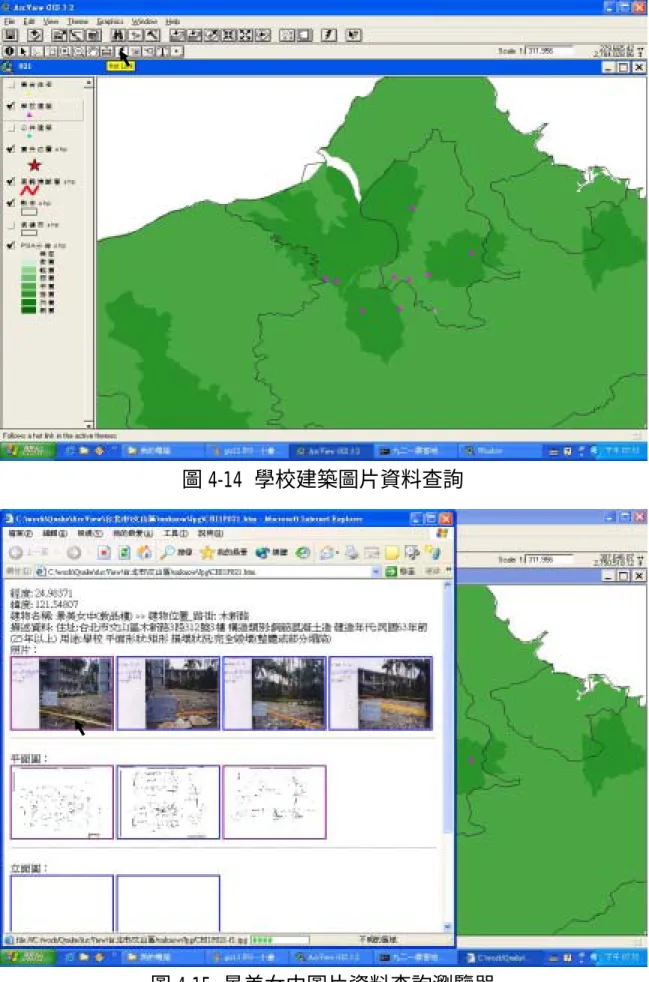Uncheck the theme with red star symbol
Screen dimensions: 649x982
coord(10,149)
